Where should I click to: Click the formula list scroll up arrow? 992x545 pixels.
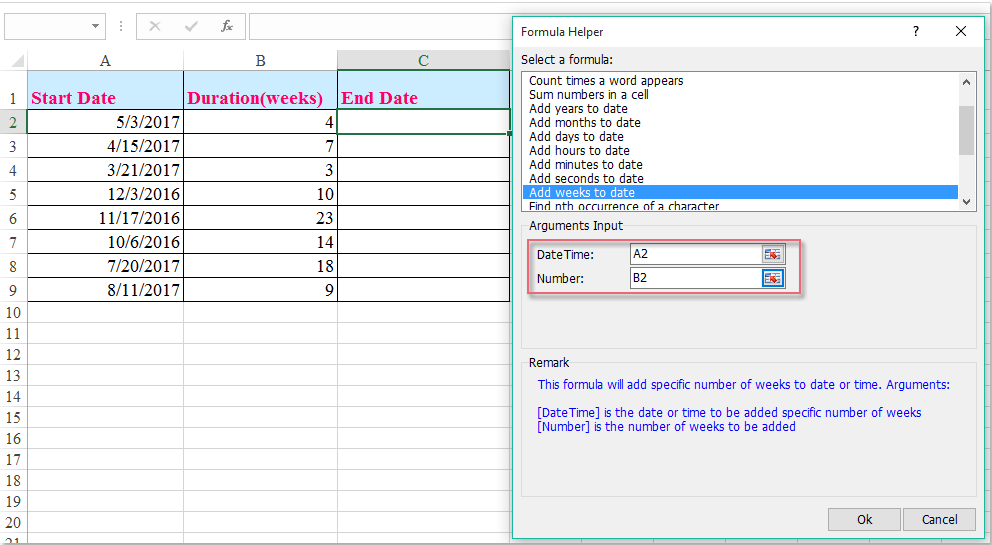click(966, 82)
